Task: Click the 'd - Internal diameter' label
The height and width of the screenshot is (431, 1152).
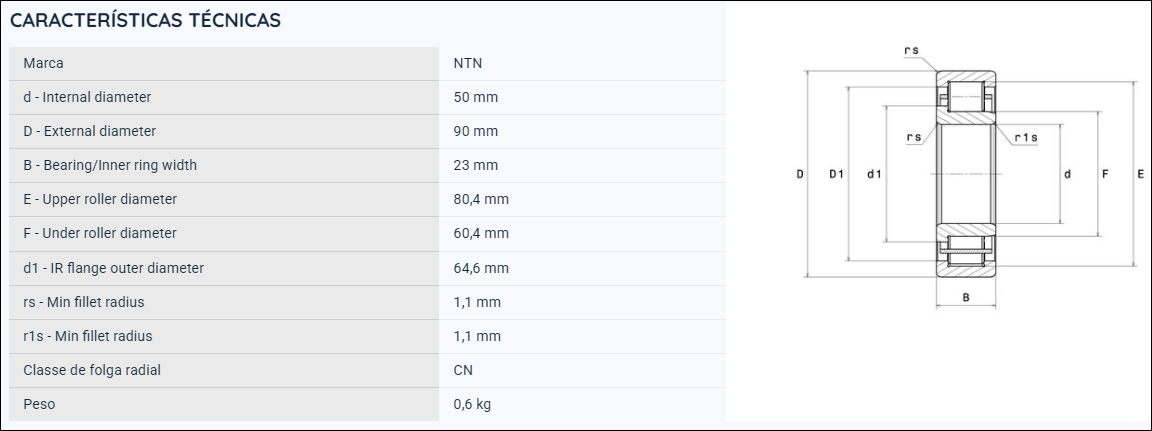Action: pyautogui.click(x=87, y=97)
